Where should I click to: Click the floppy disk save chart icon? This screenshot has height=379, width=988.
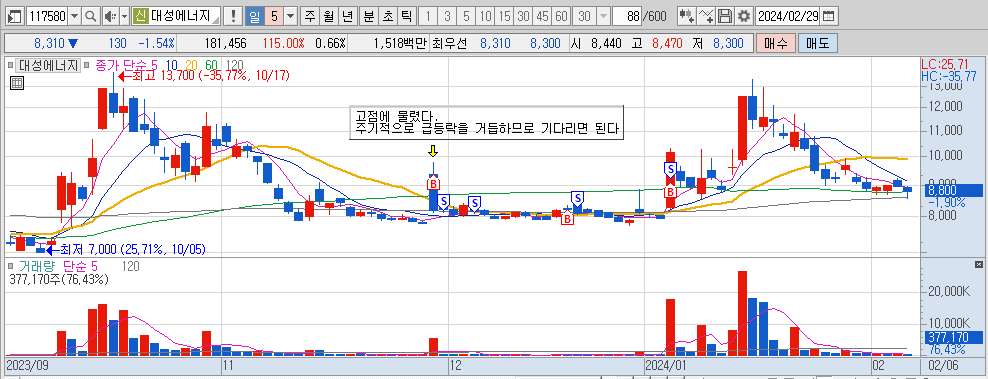point(726,16)
